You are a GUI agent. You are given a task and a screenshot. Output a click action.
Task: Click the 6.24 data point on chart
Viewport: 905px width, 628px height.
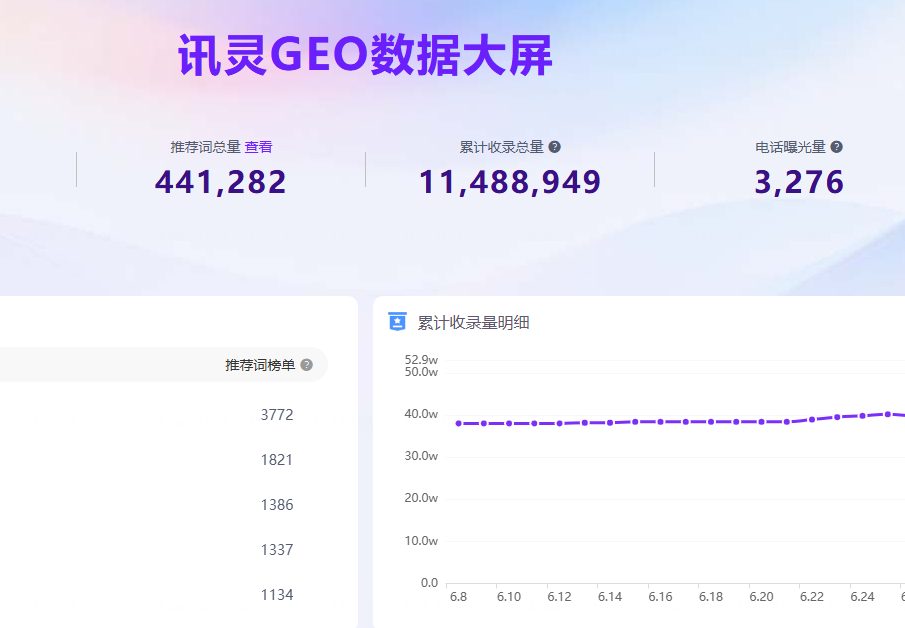pyautogui.click(x=862, y=416)
